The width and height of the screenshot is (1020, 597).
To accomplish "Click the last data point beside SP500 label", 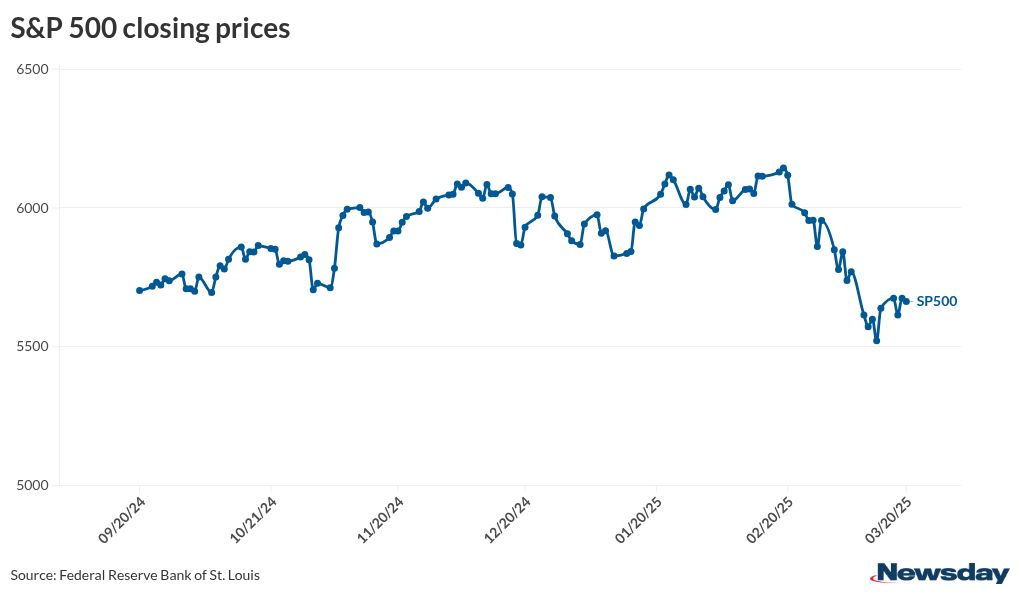I will click(x=906, y=301).
